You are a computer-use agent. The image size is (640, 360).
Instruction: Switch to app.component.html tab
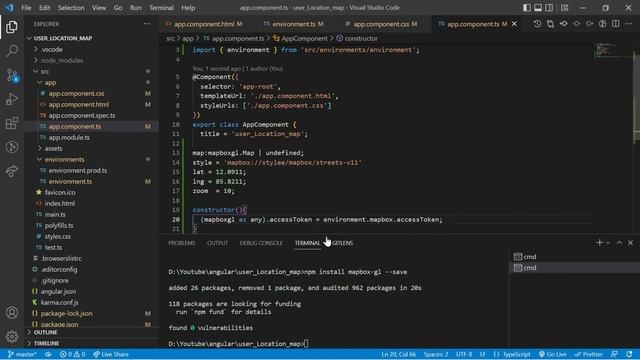(x=204, y=24)
